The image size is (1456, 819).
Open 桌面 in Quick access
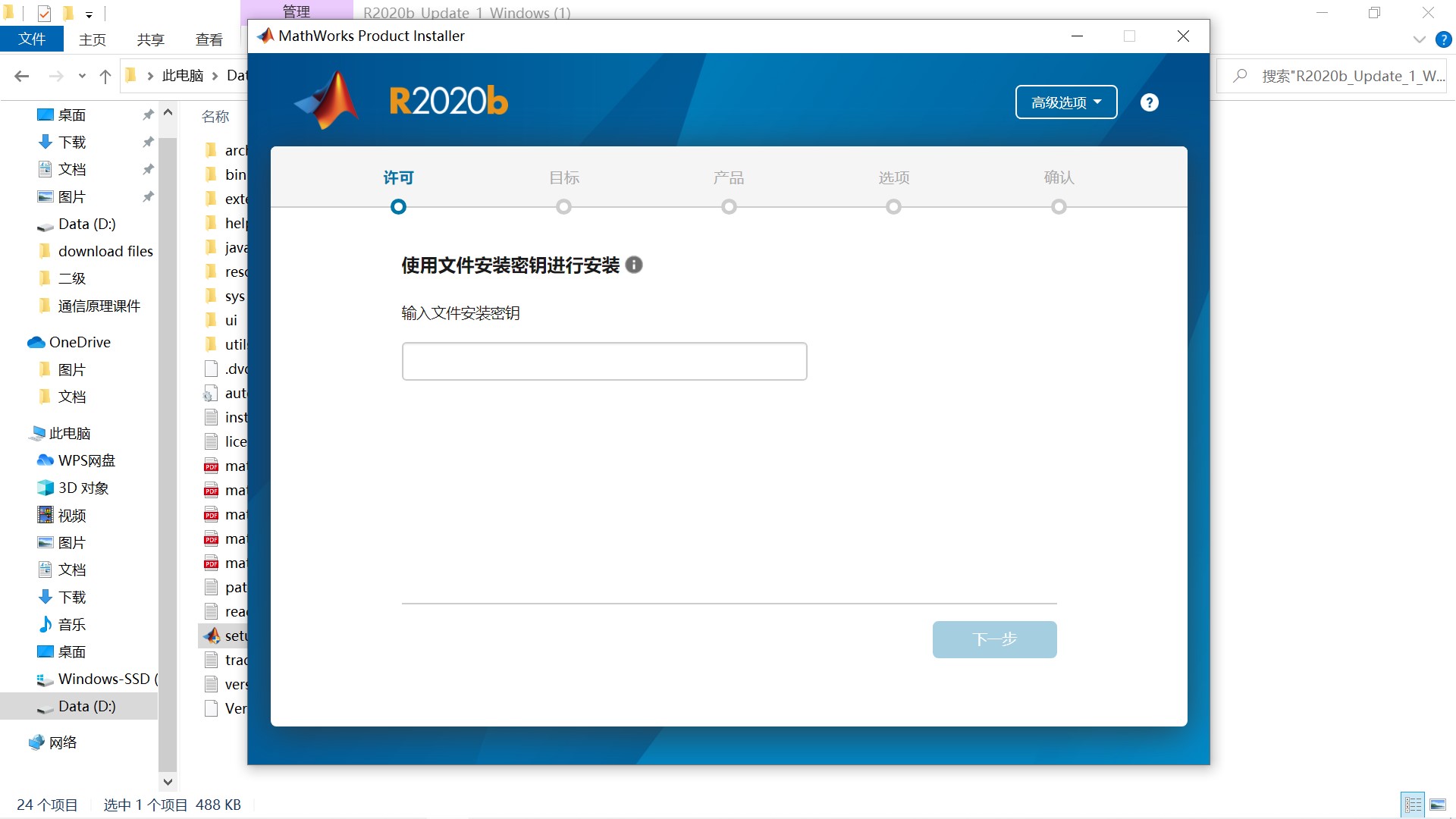pyautogui.click(x=72, y=115)
